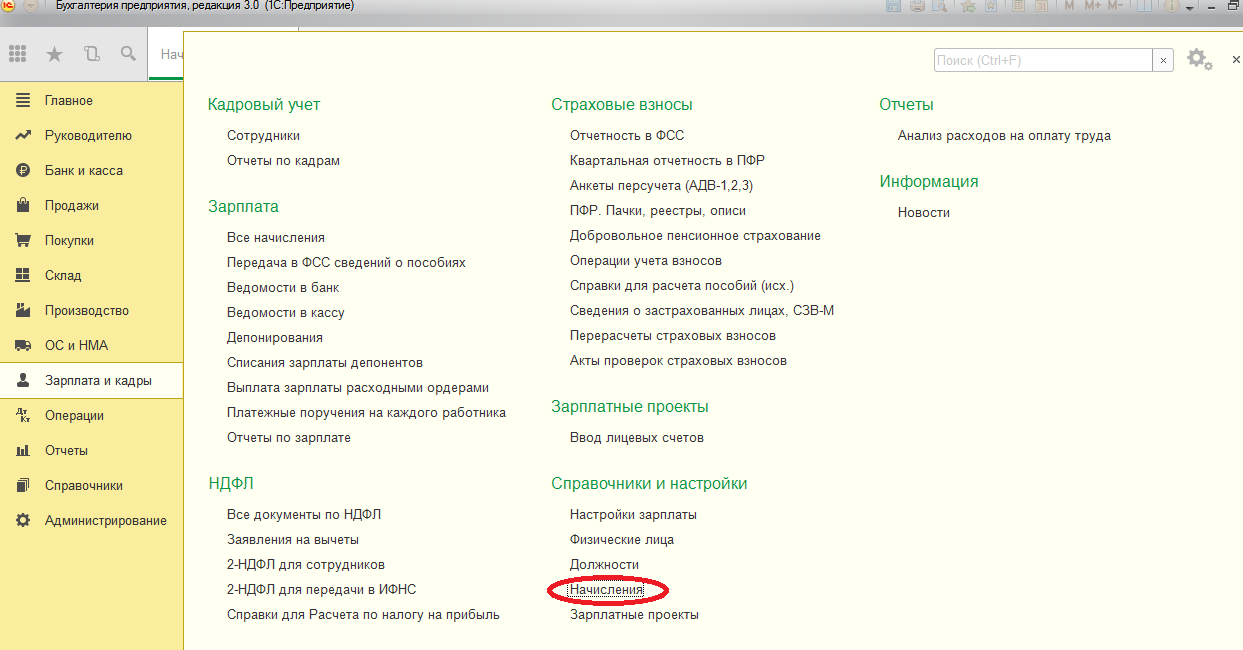Open Заявления на вычеты
This screenshot has width=1243, height=650.
coord(293,540)
